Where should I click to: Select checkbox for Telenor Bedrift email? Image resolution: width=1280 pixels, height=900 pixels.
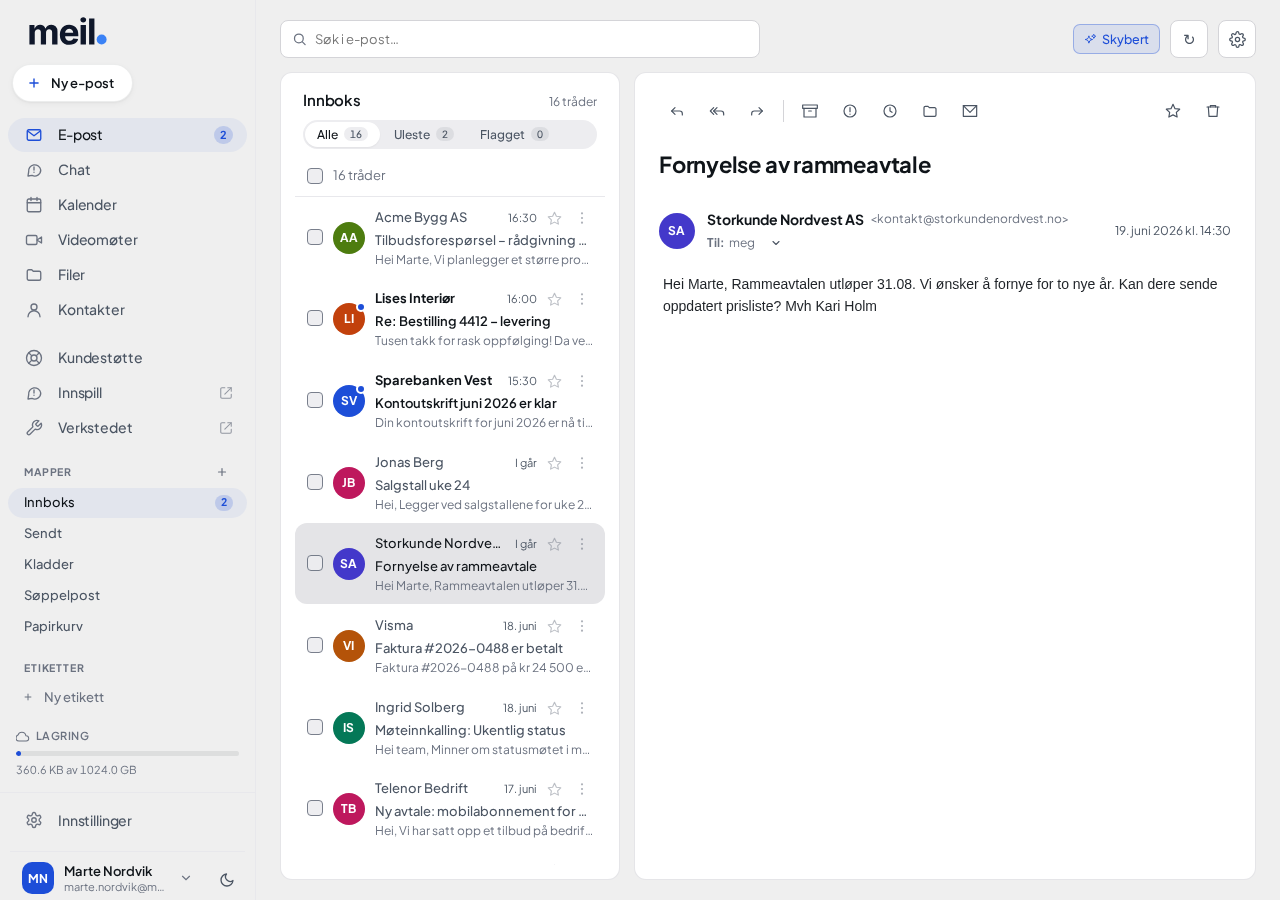point(315,808)
